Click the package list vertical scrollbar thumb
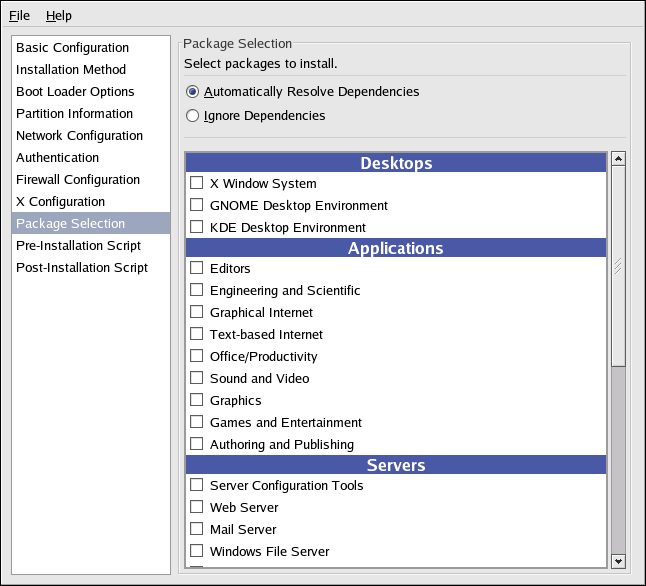The width and height of the screenshot is (646, 586). [x=618, y=265]
